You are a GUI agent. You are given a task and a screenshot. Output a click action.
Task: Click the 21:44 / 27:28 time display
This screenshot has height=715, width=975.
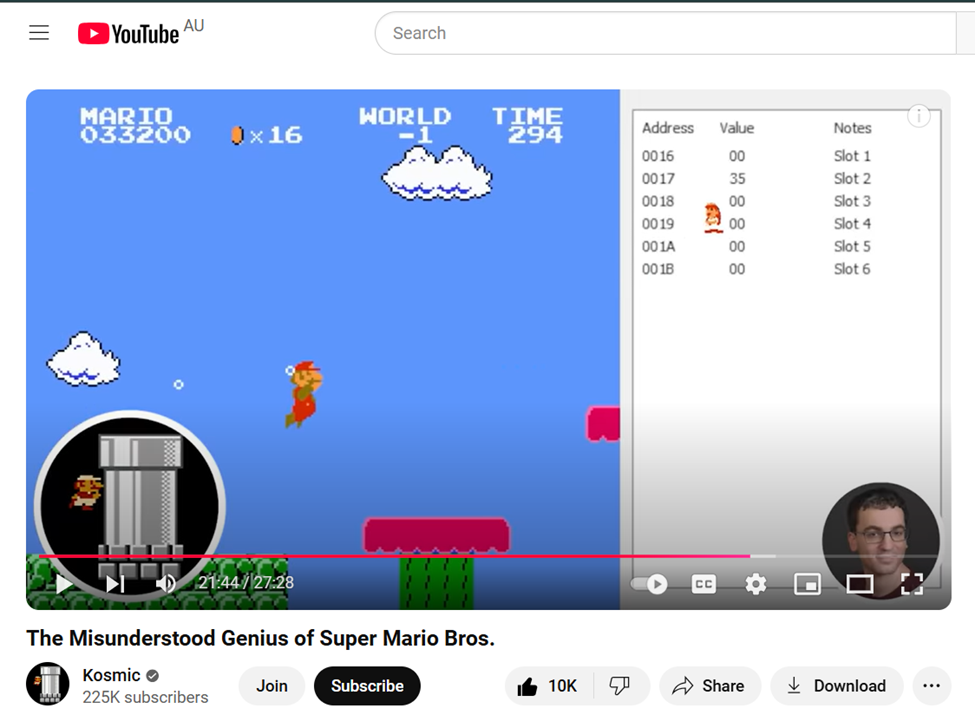pyautogui.click(x=246, y=583)
